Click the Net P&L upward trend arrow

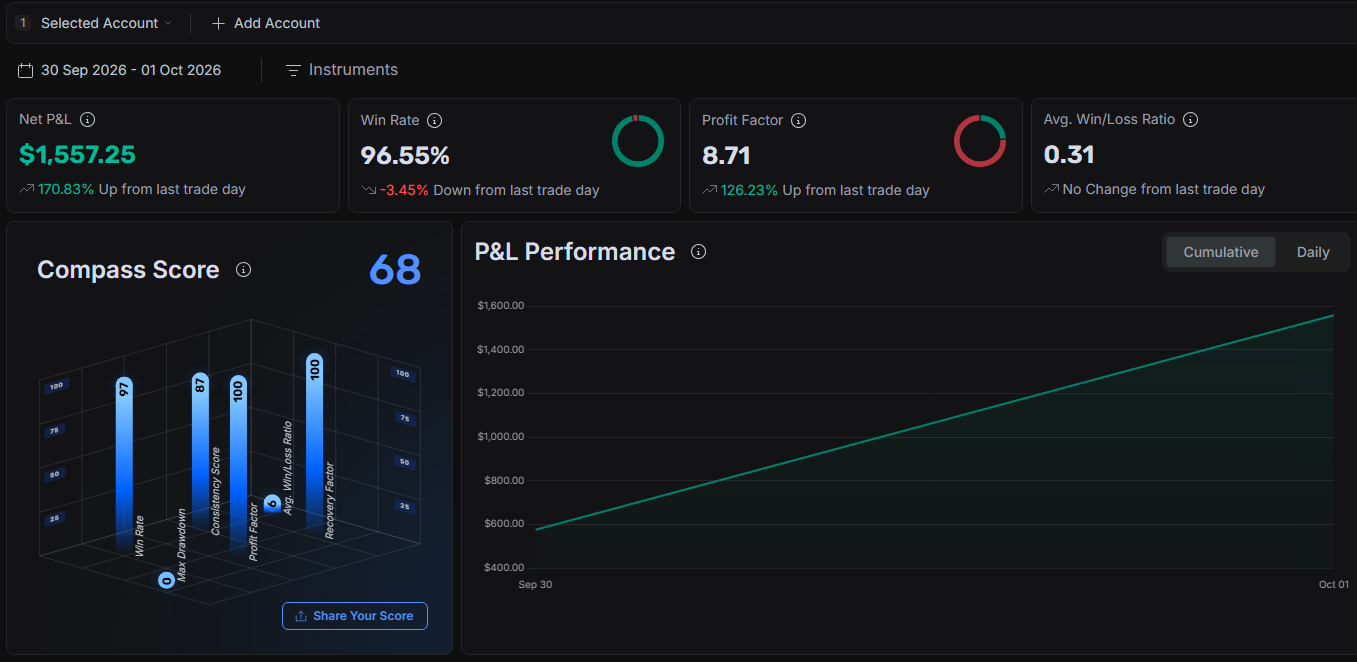click(26, 189)
